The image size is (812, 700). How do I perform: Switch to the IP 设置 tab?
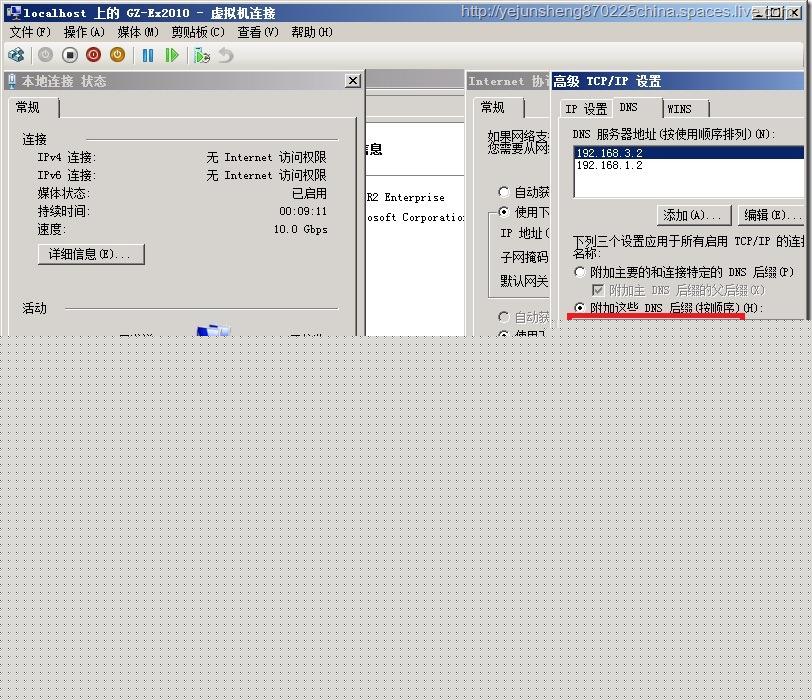(586, 109)
